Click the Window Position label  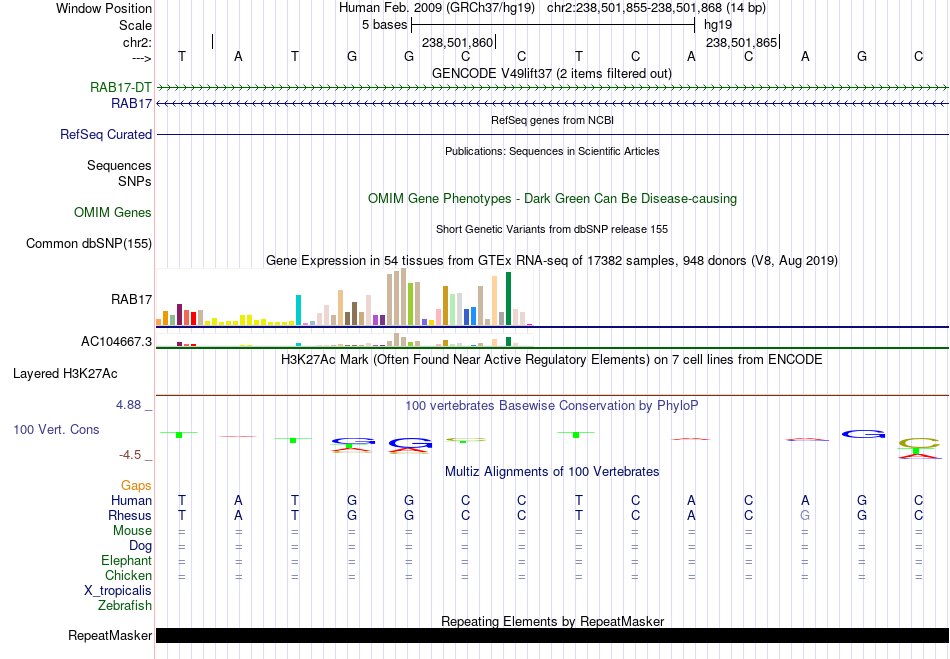pos(104,8)
